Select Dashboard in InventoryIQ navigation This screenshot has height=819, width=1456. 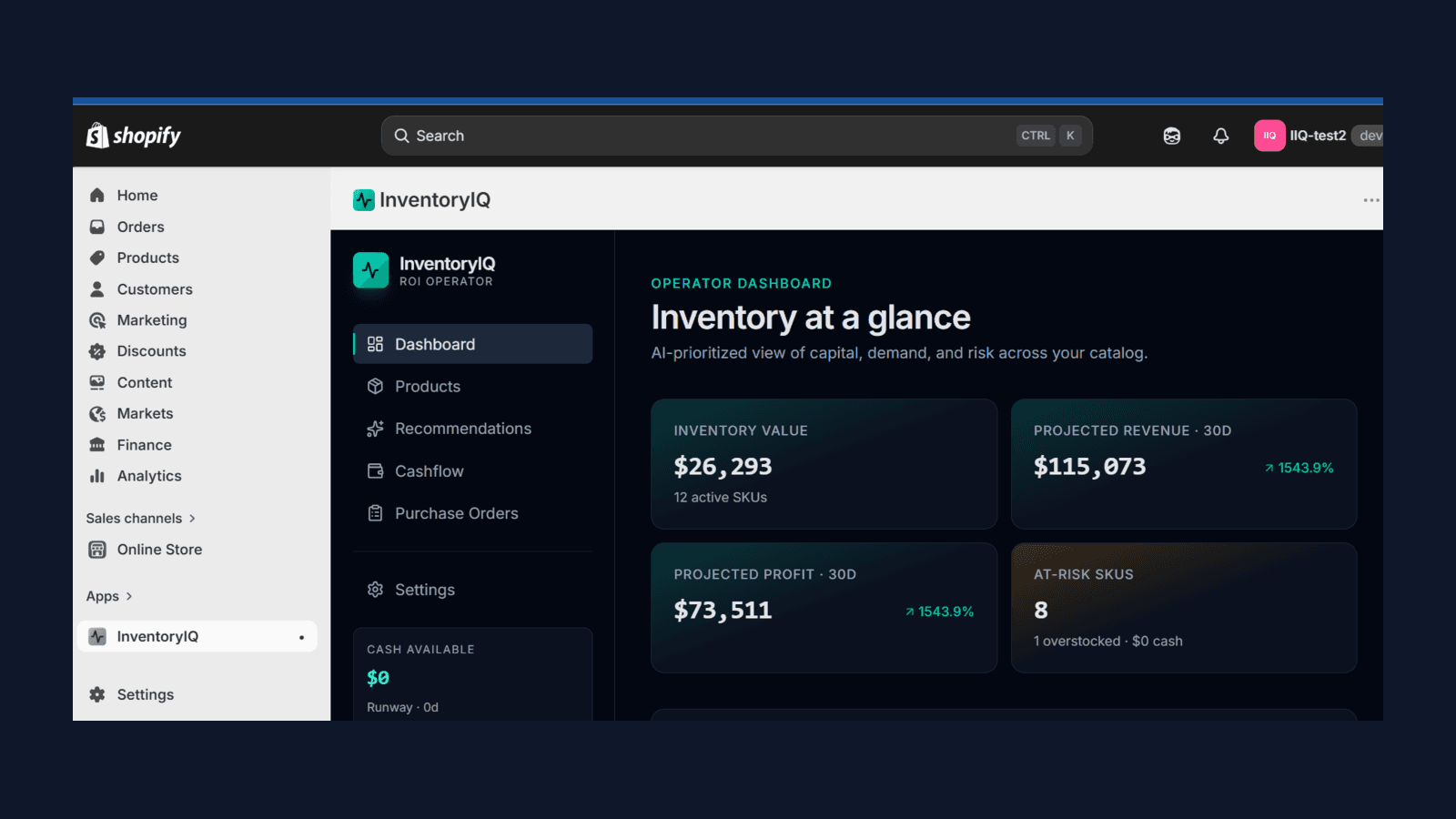472,344
